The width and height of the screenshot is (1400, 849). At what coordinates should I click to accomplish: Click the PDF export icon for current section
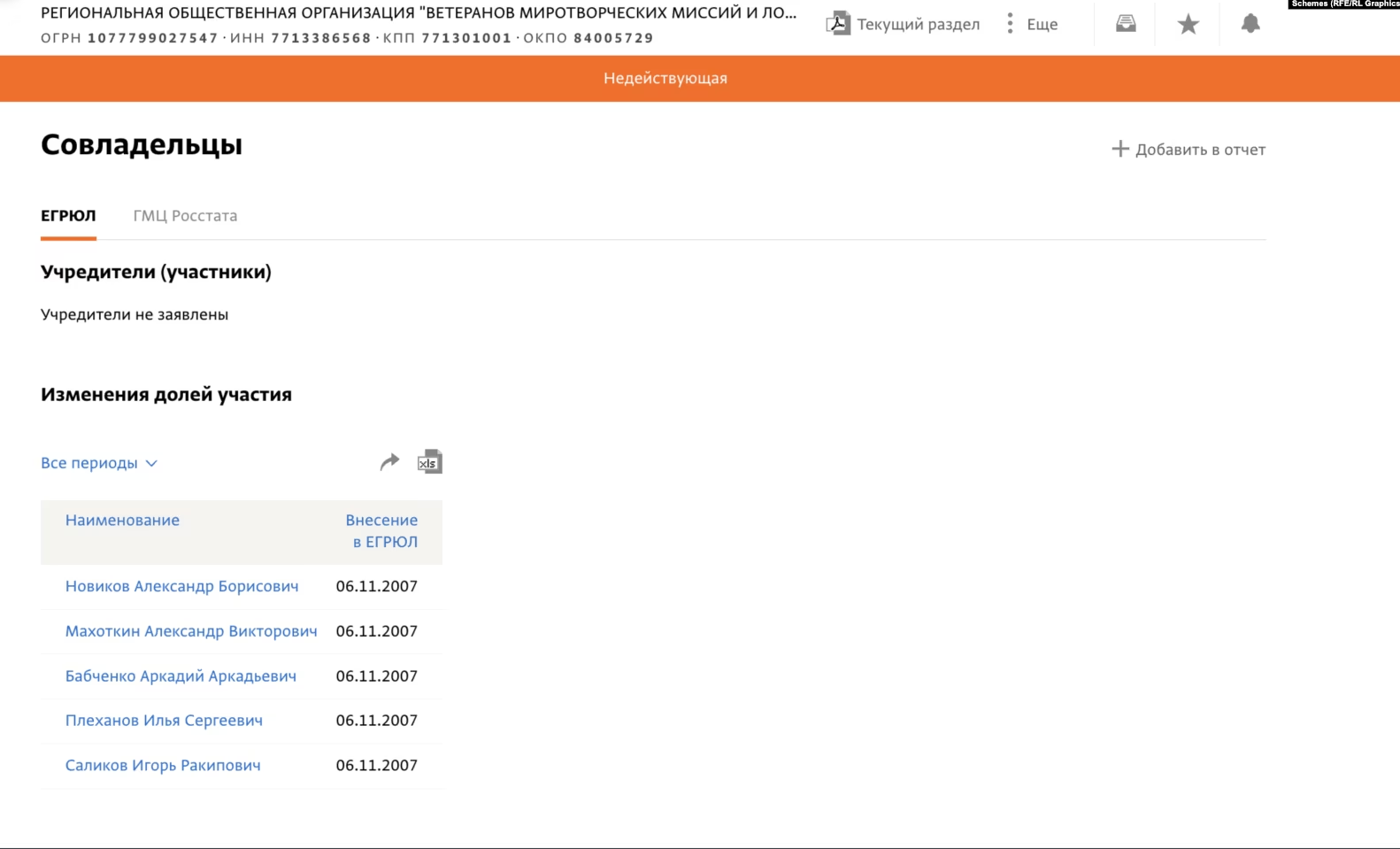point(837,24)
